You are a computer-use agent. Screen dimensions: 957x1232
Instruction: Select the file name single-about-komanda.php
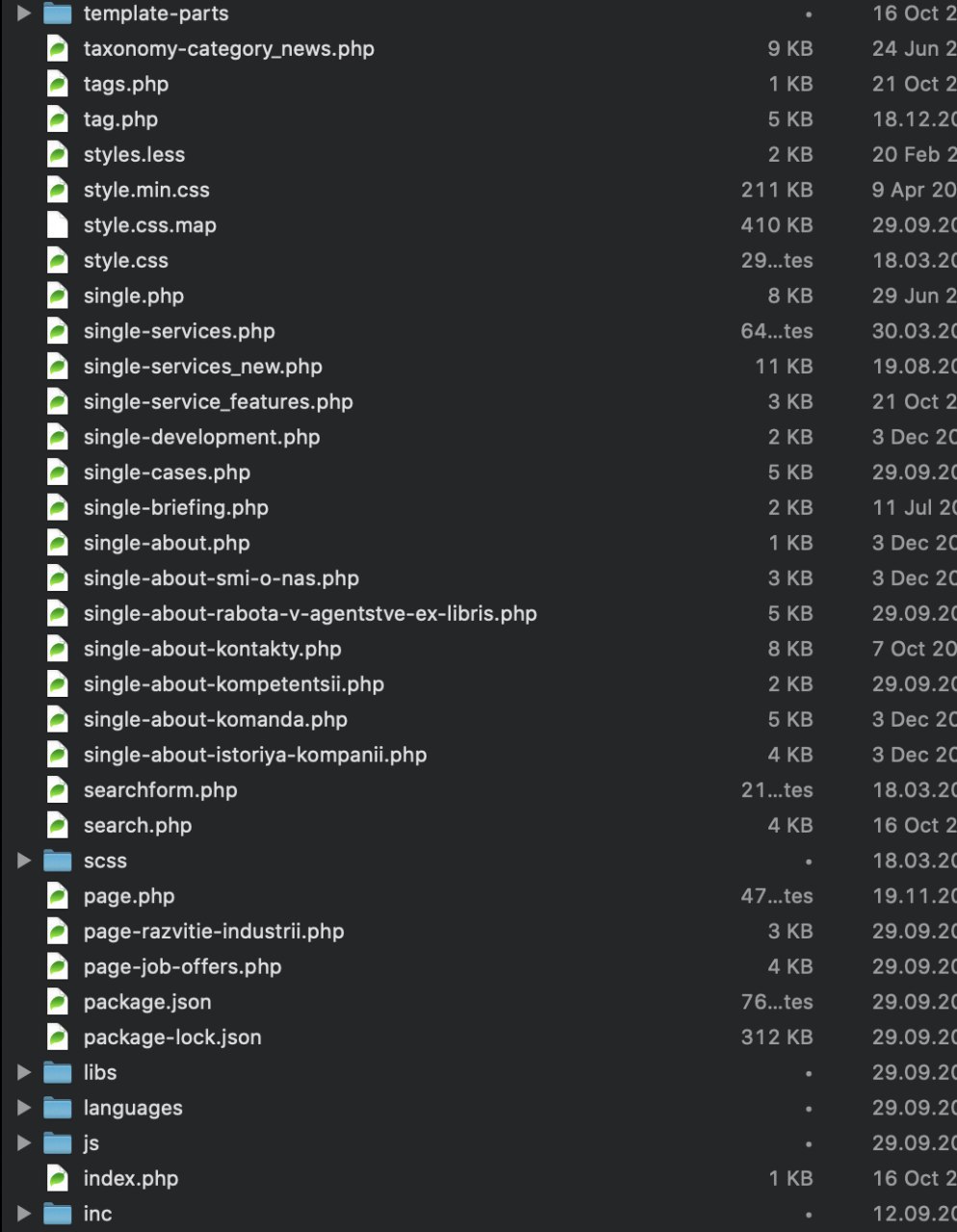pos(215,719)
